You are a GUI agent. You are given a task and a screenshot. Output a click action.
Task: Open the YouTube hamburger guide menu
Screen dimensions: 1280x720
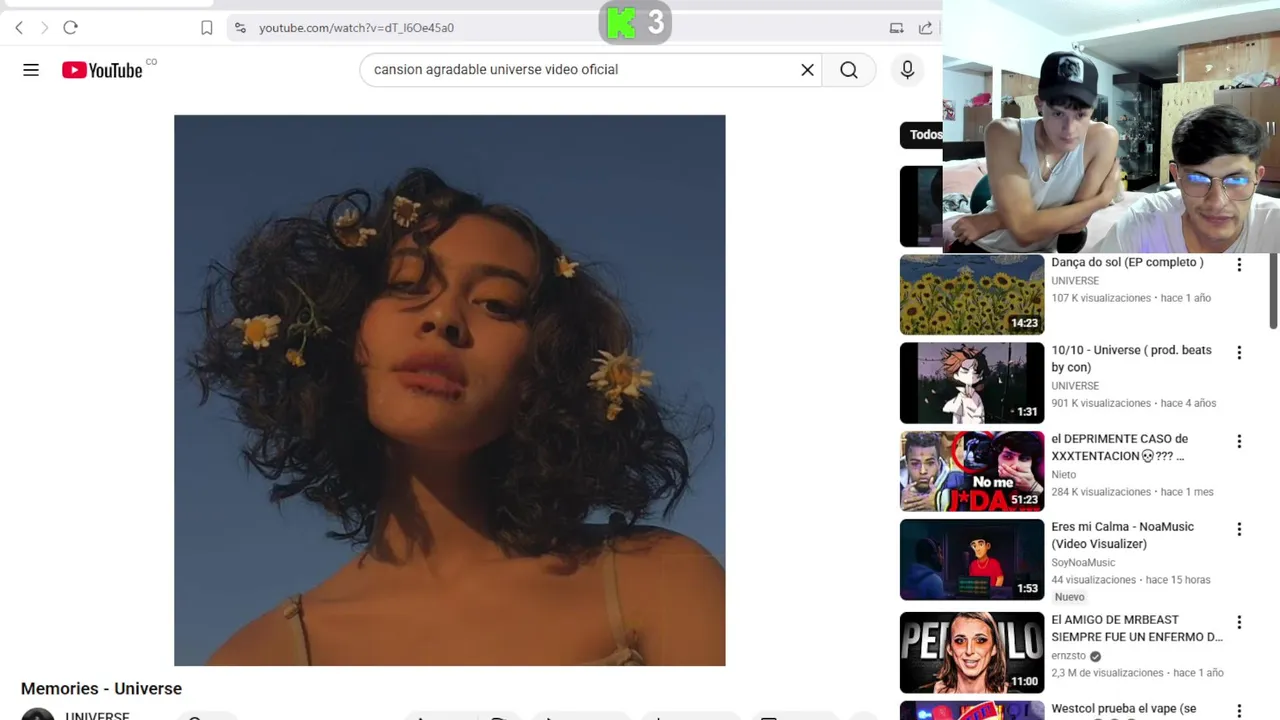coord(31,70)
